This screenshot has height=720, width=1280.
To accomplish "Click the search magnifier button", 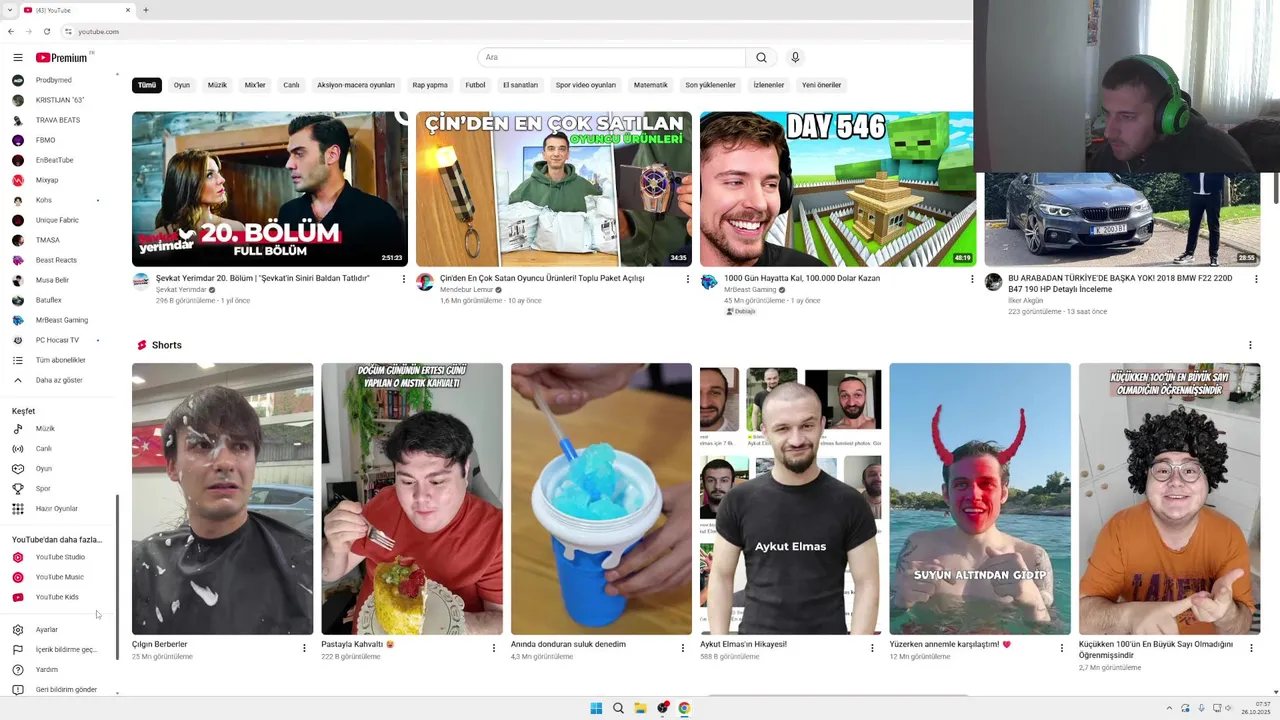I will [x=761, y=58].
